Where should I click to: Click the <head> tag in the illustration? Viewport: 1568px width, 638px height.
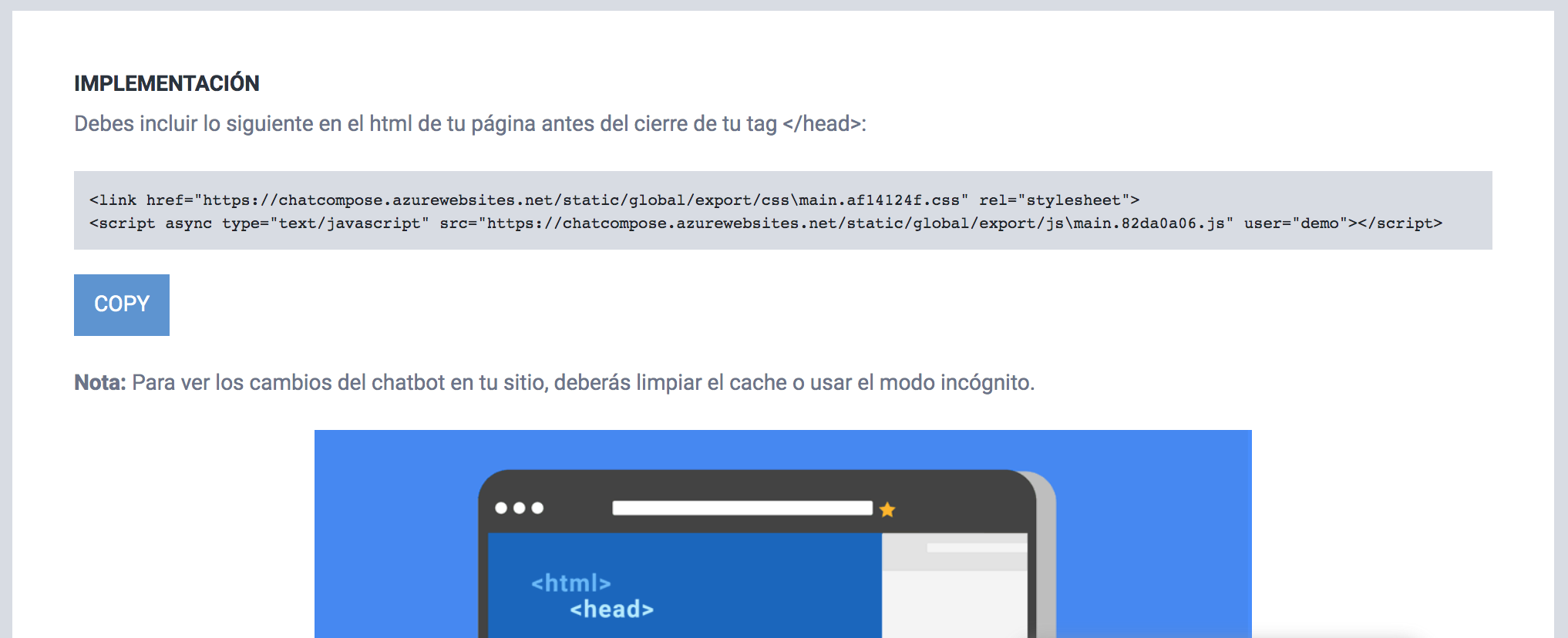612,609
